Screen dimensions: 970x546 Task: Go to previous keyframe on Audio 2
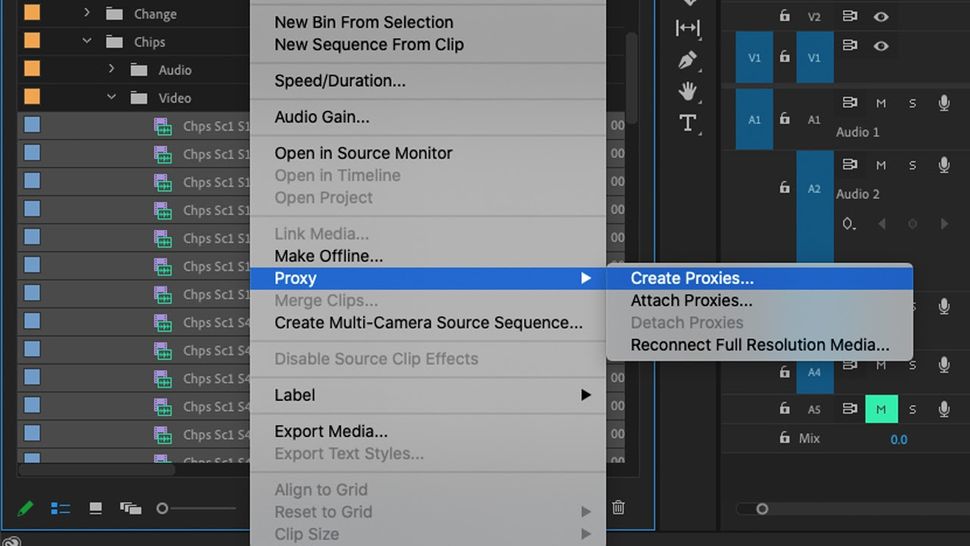(882, 224)
